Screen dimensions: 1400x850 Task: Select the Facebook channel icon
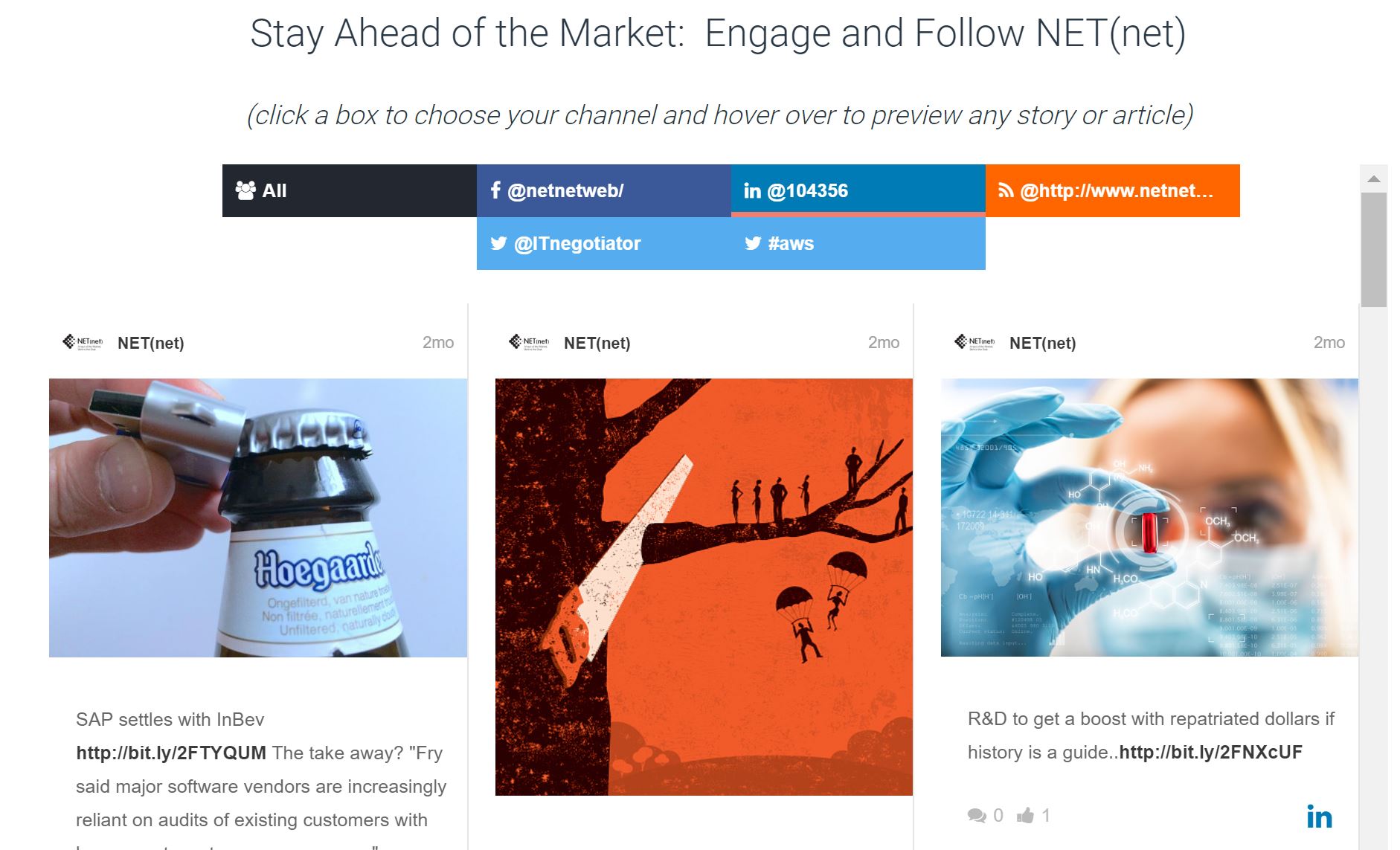pos(496,190)
